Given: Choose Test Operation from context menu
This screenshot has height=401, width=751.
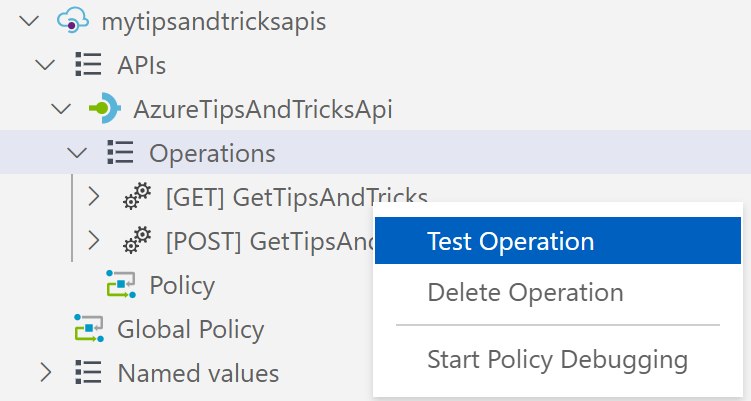Looking at the screenshot, I should click(558, 241).
